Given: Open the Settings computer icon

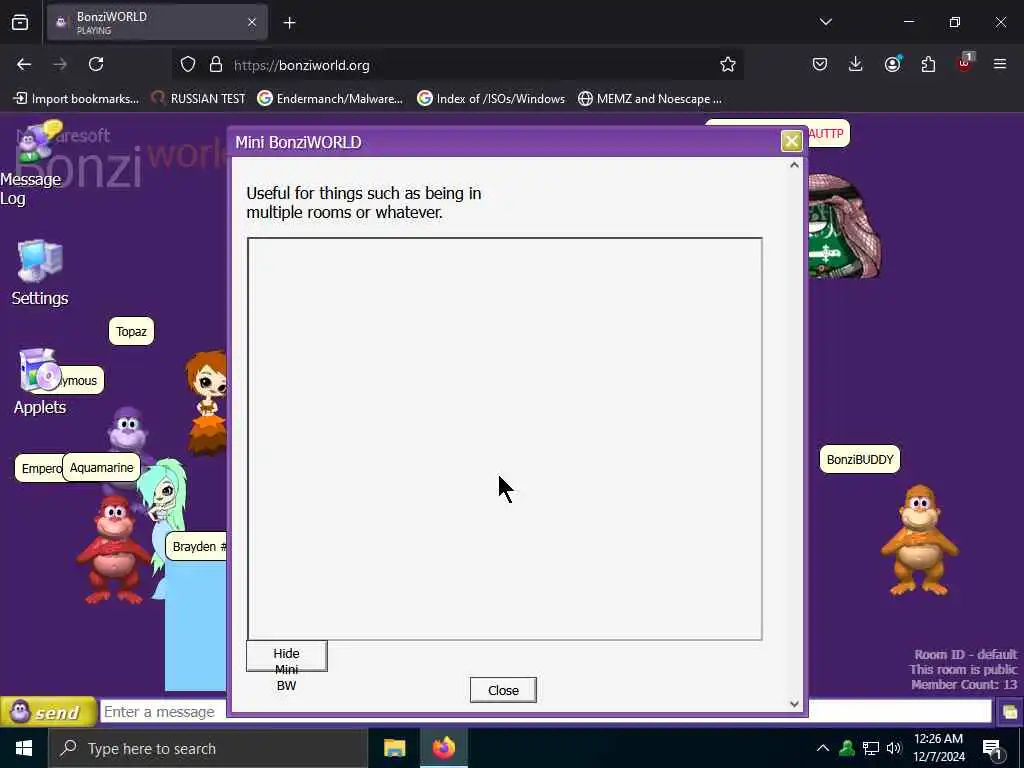Looking at the screenshot, I should click(x=39, y=262).
